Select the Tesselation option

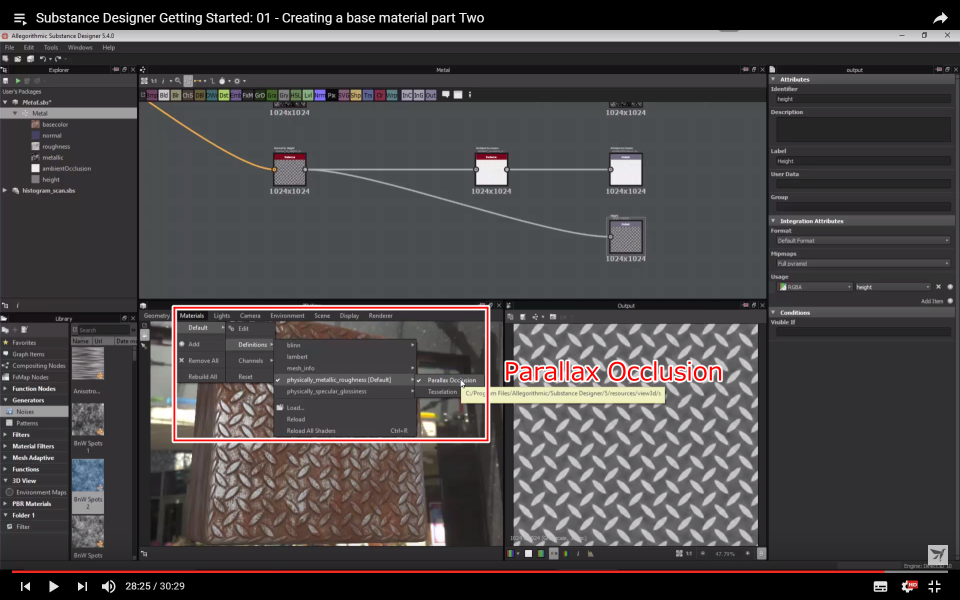(442, 392)
